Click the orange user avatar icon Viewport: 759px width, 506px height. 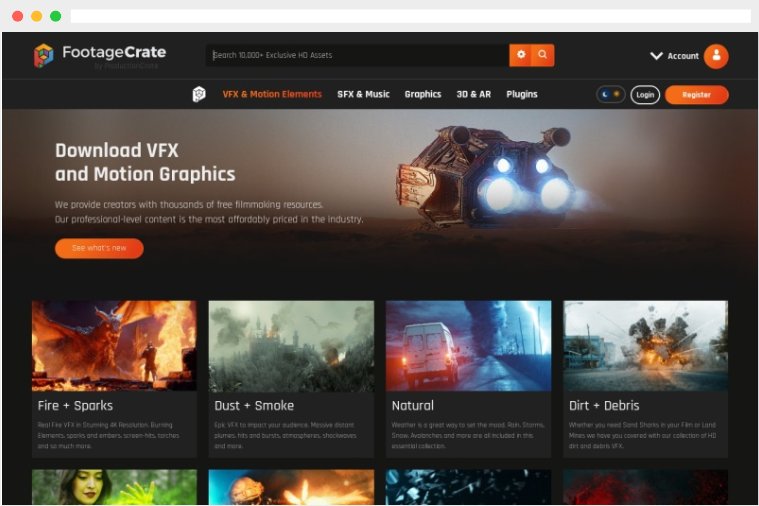716,56
